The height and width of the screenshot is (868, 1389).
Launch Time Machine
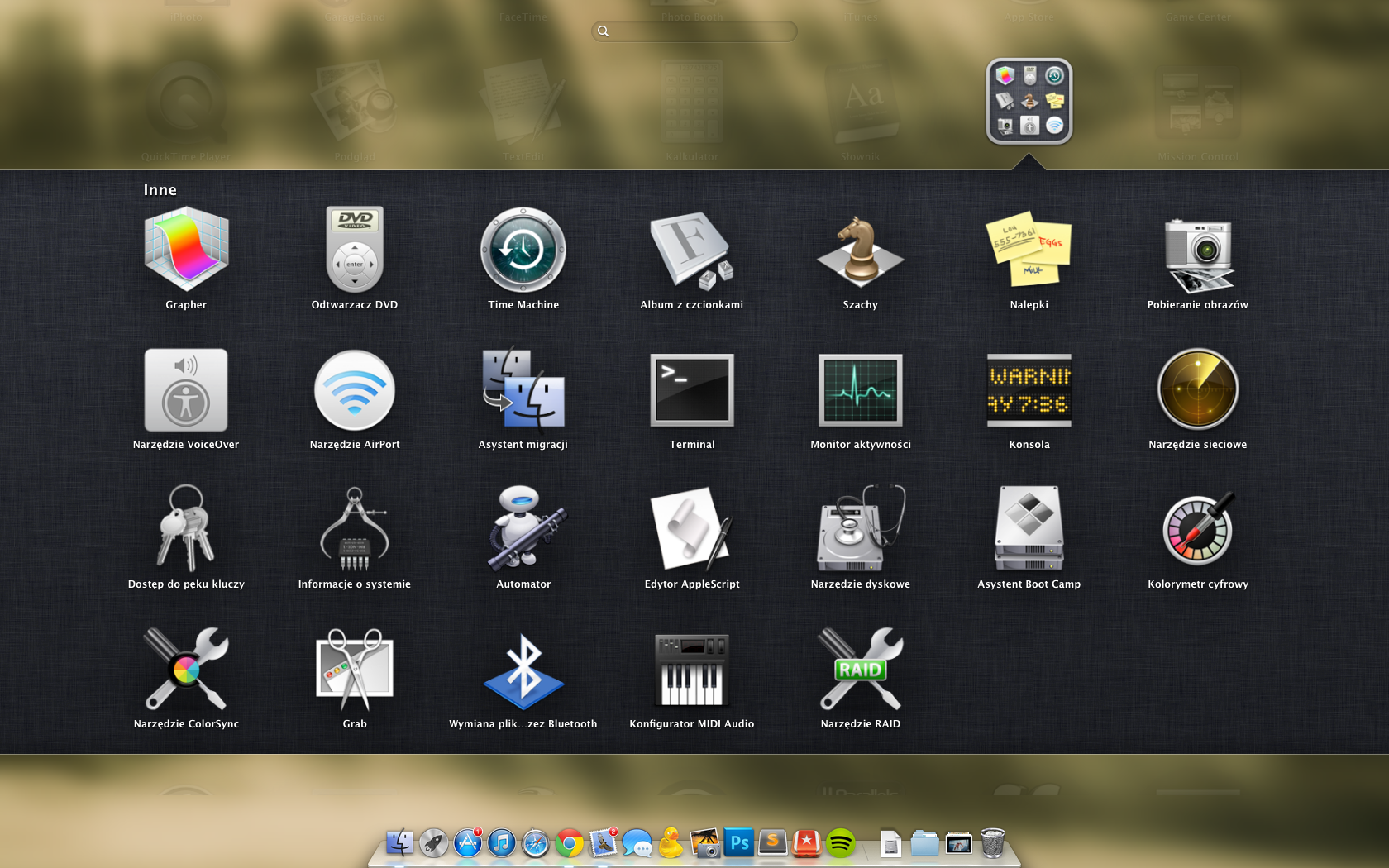[523, 250]
